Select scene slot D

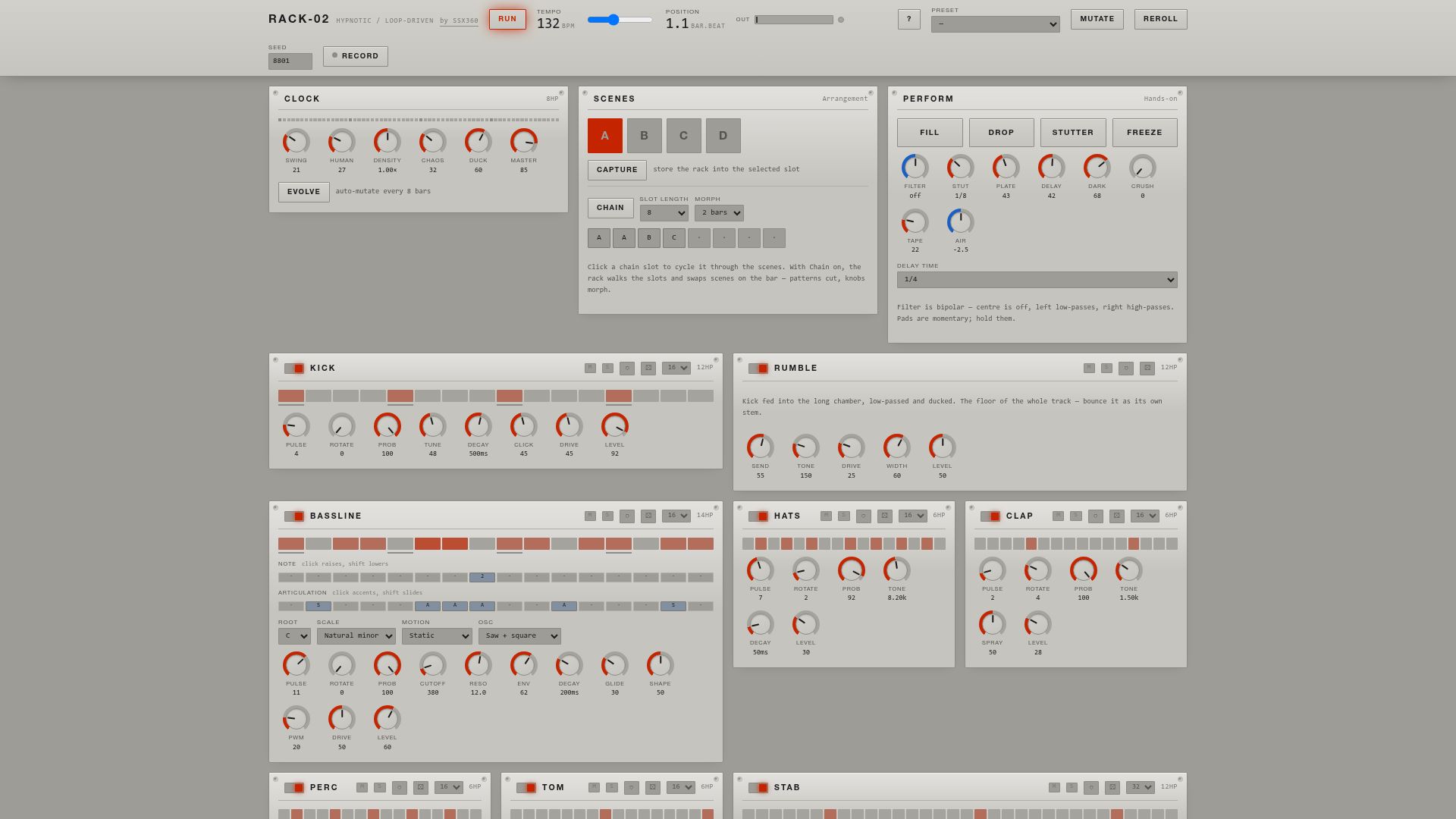[x=723, y=136]
